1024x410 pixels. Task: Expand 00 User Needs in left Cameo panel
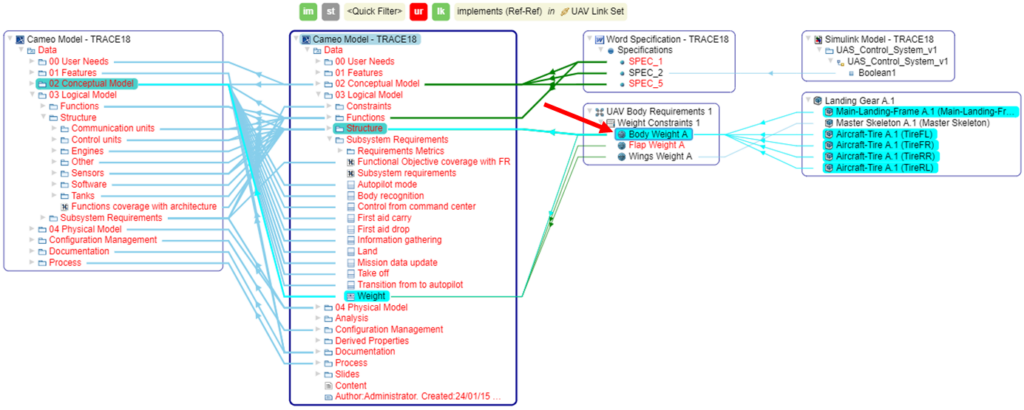(32, 61)
